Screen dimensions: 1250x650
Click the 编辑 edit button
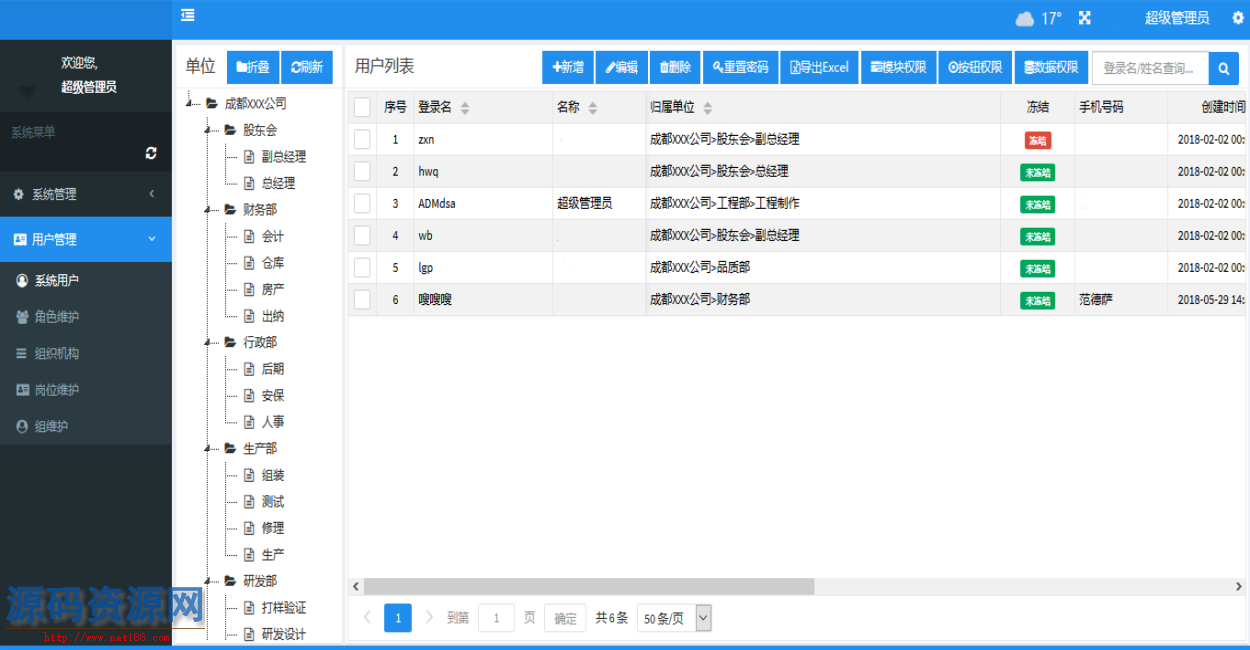pos(622,67)
